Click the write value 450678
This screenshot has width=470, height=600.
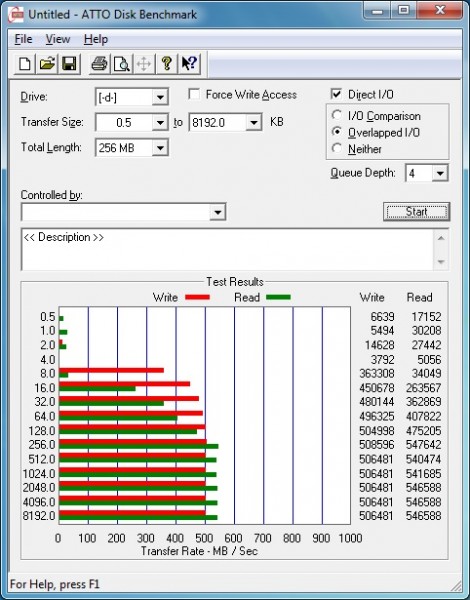click(x=377, y=388)
